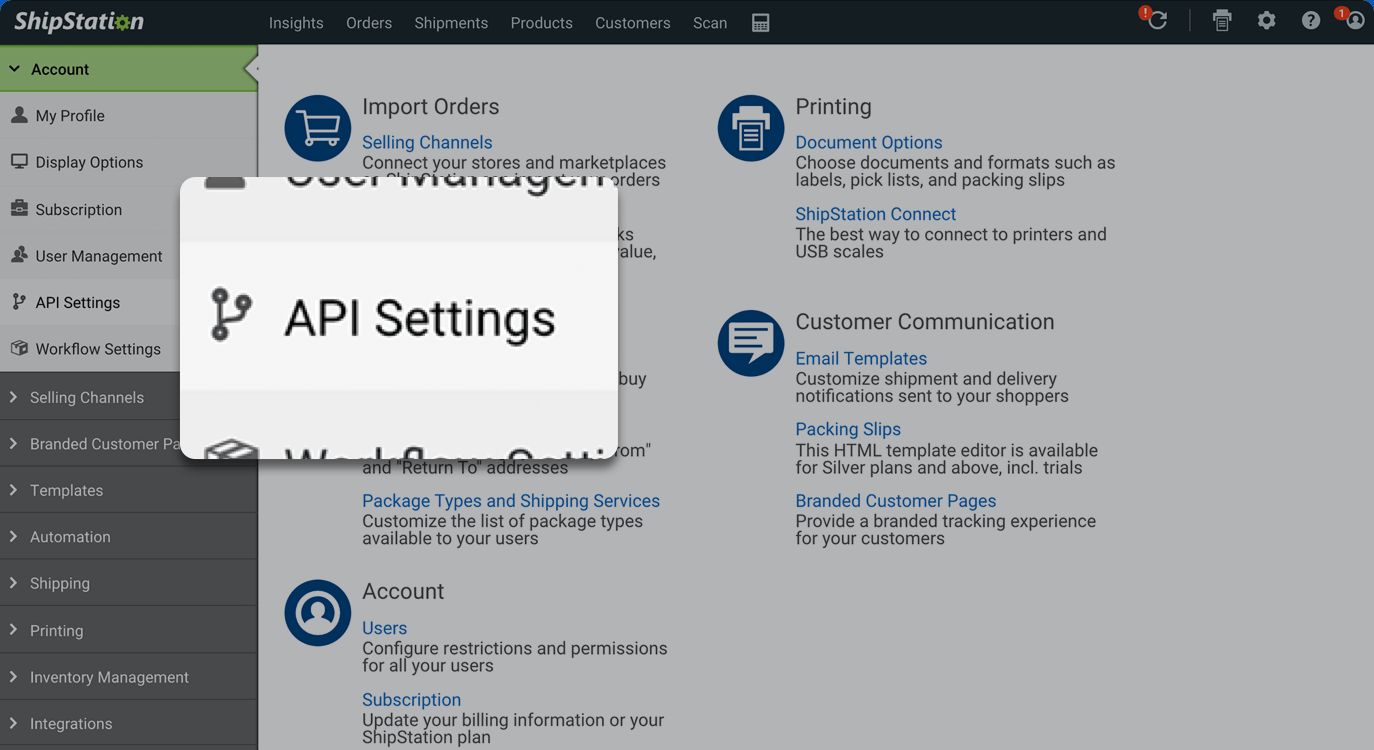Expand the Printing sidebar section
1374x750 pixels.
(129, 630)
